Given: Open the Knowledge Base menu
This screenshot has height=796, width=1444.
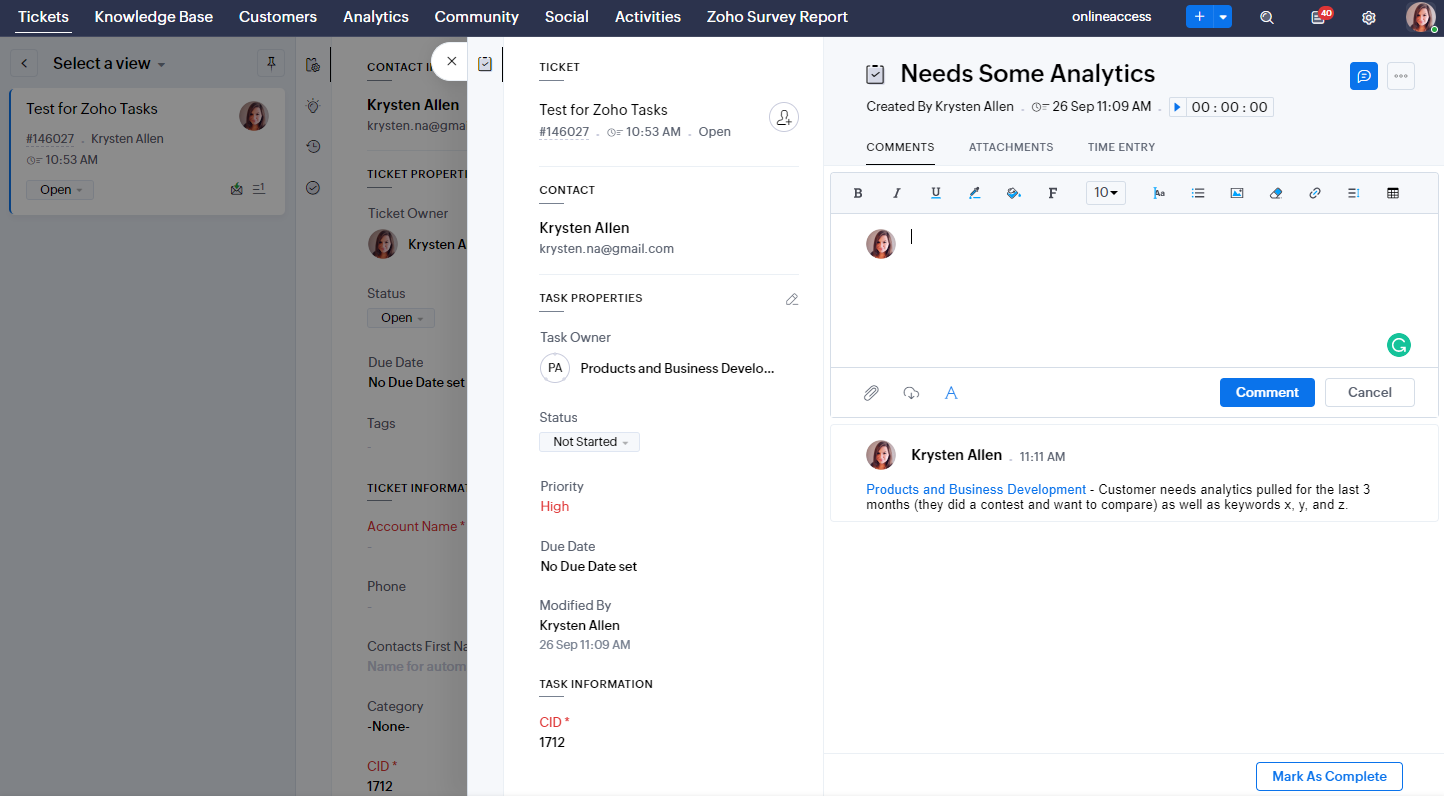Looking at the screenshot, I should pyautogui.click(x=154, y=17).
